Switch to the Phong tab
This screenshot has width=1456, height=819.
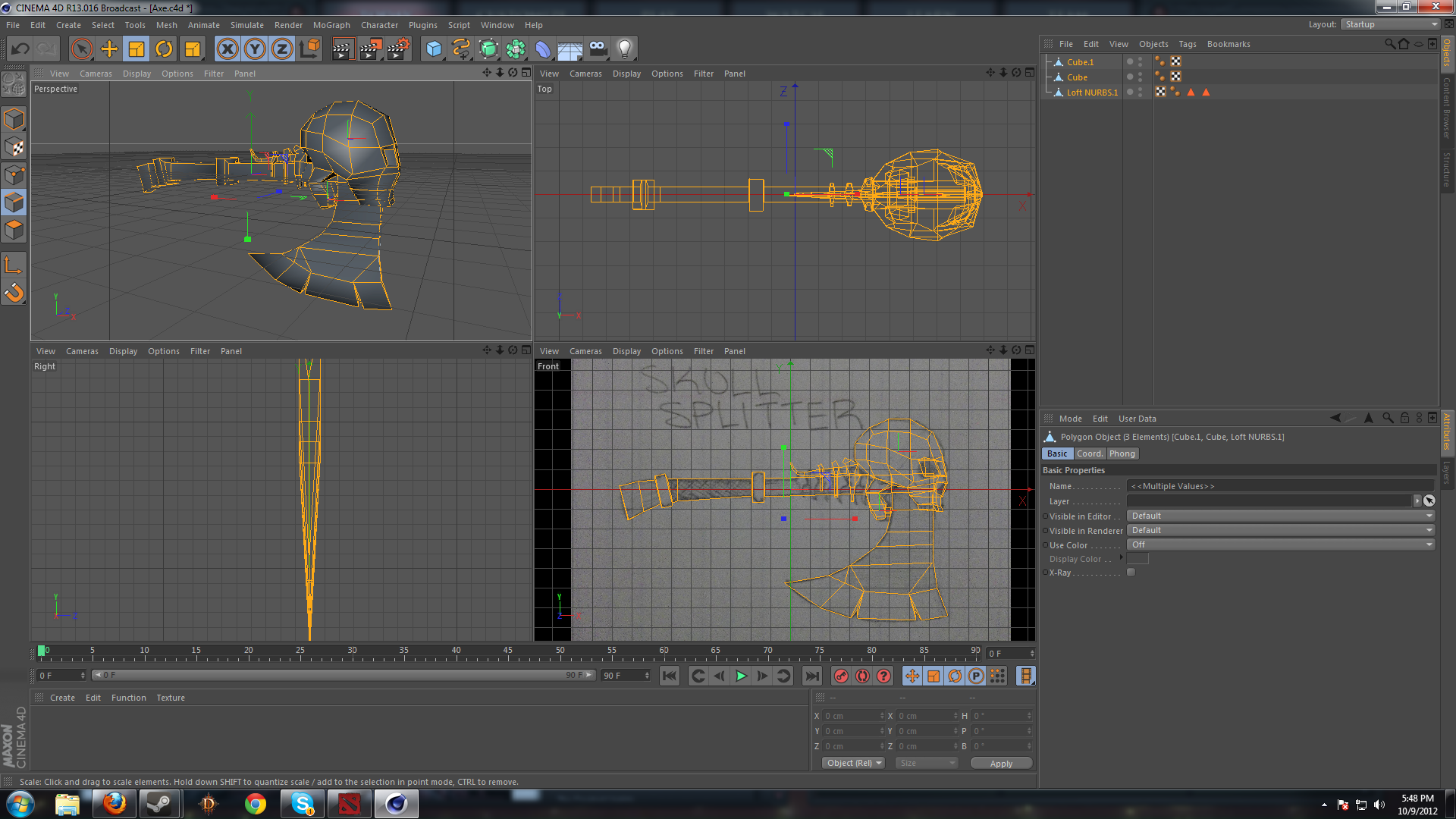tap(1122, 453)
